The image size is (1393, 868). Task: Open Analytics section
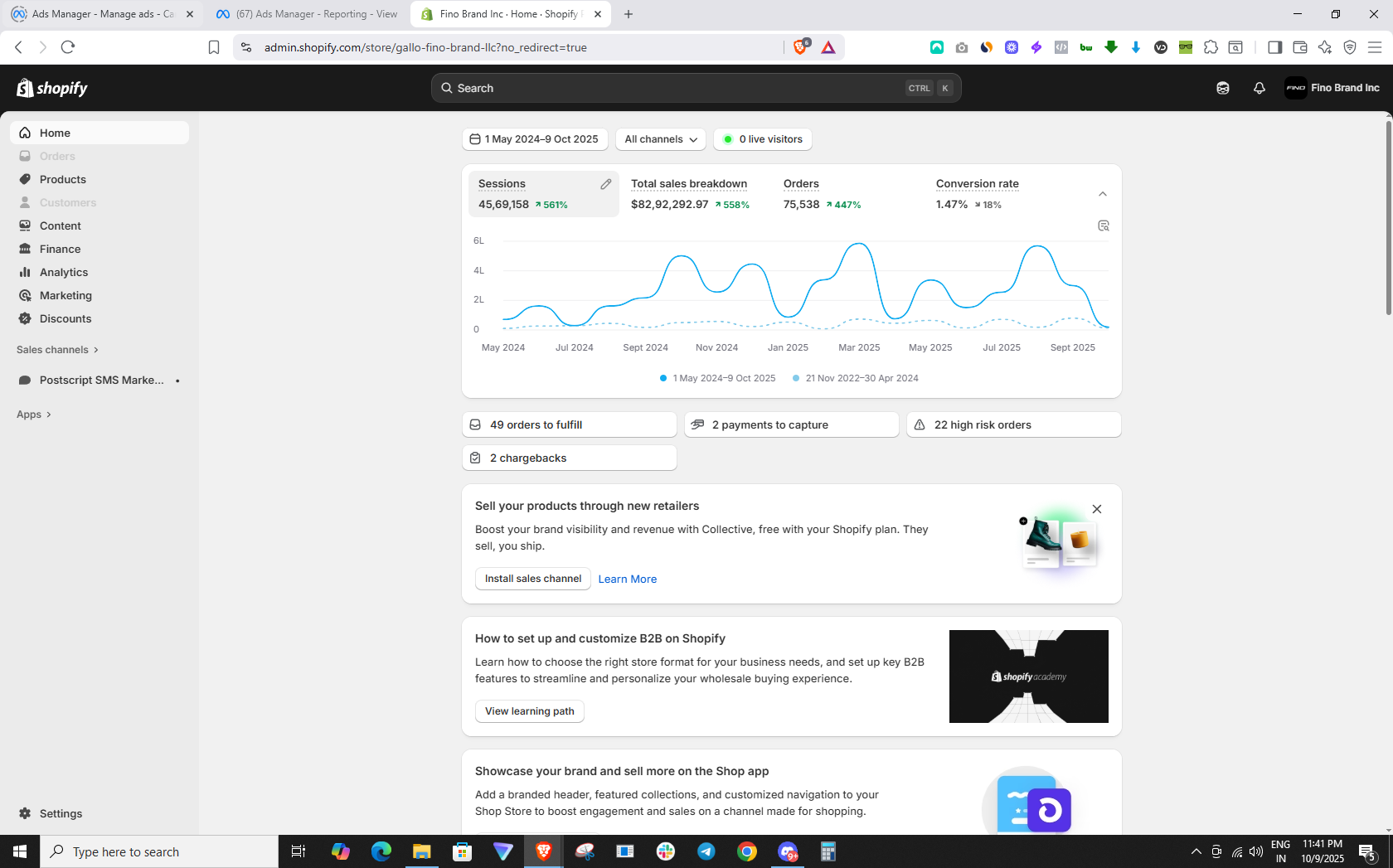point(99,272)
